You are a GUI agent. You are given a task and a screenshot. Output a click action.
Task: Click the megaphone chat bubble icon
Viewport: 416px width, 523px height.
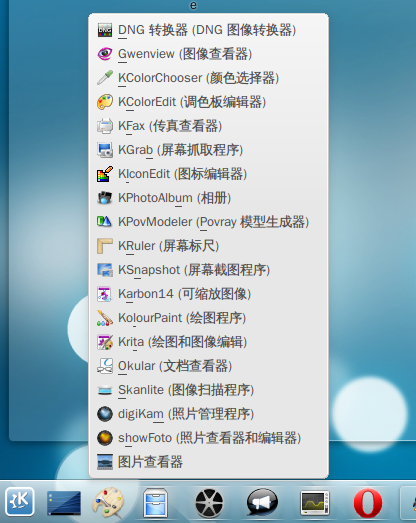tap(262, 502)
